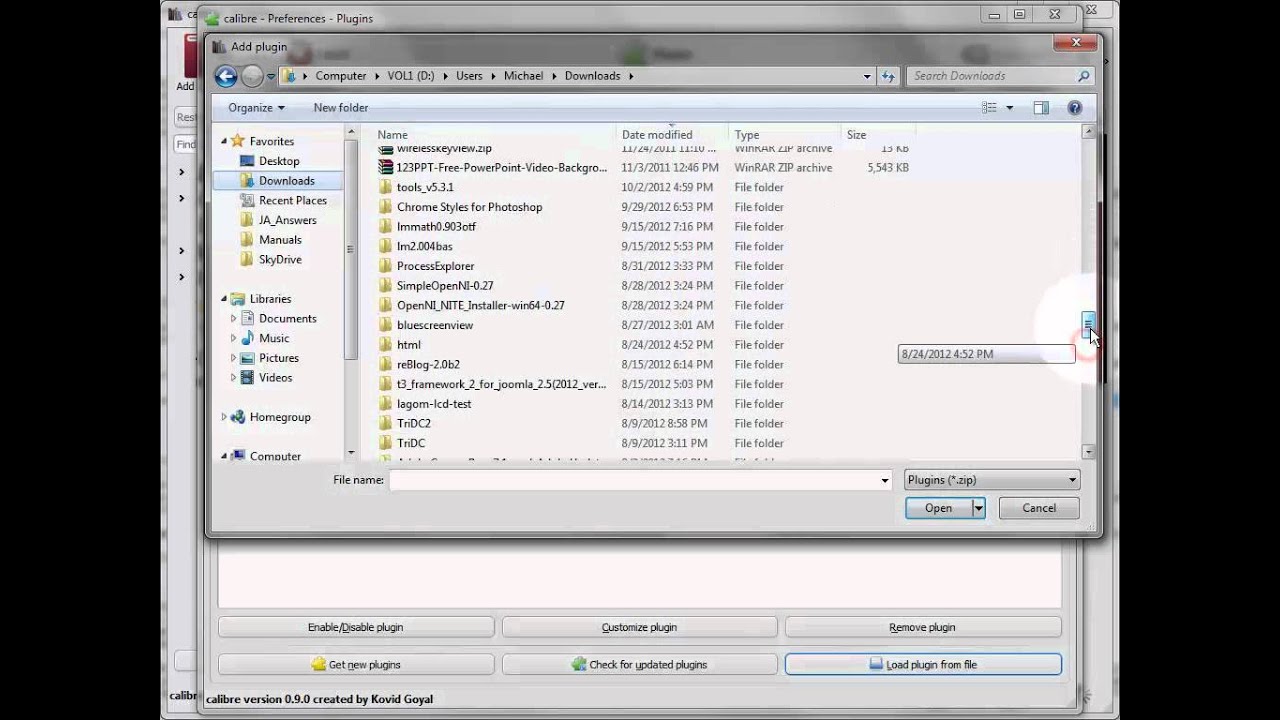The width and height of the screenshot is (1280, 720).
Task: Open the Organize menu
Action: tap(256, 108)
